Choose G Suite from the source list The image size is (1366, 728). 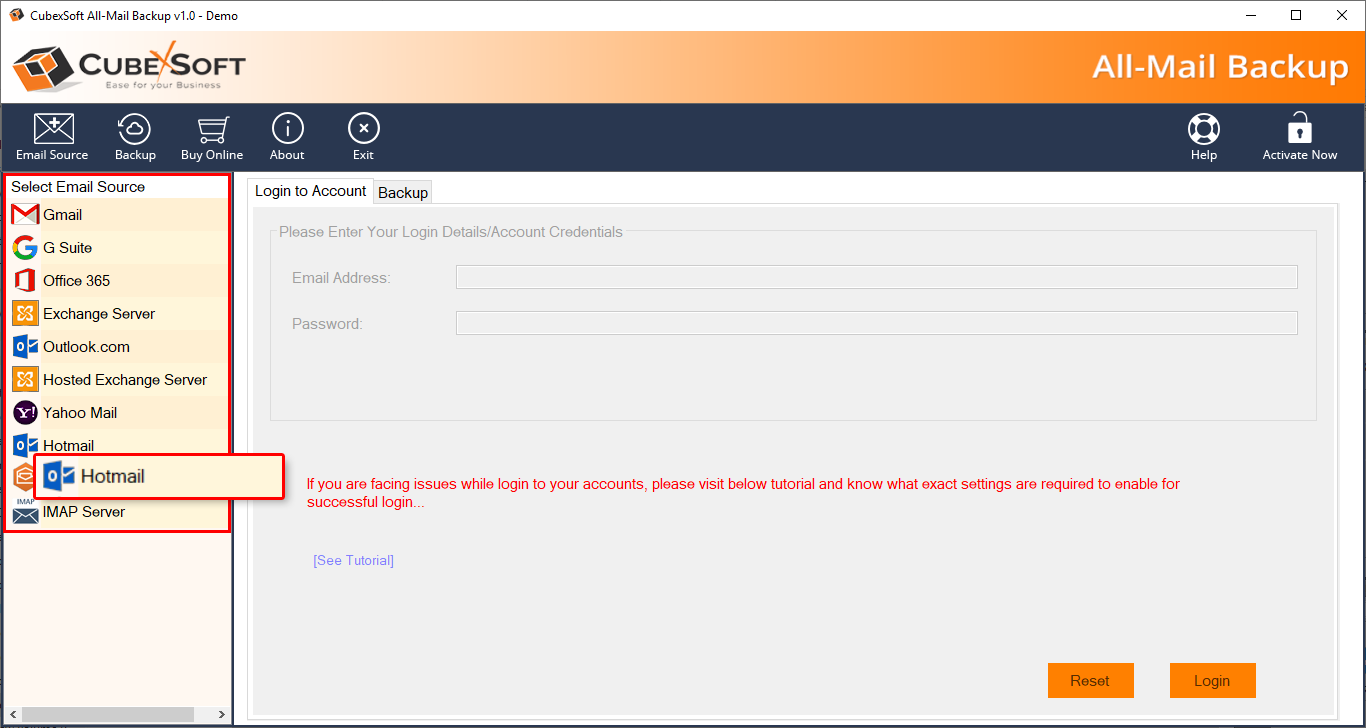pos(118,248)
